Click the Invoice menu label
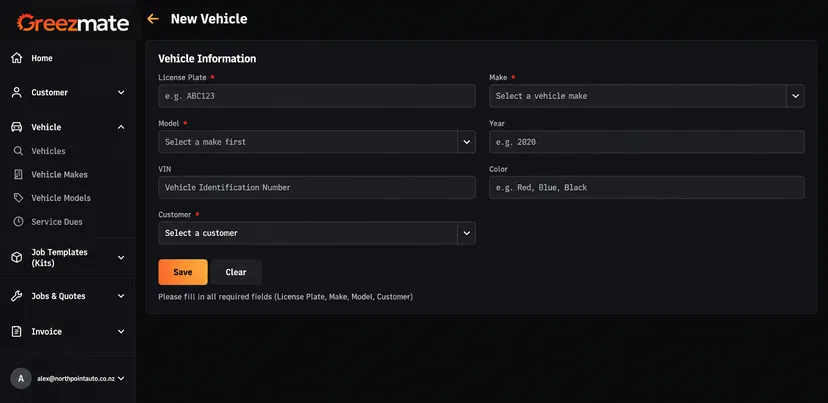Viewport: 828px width, 403px height. coord(46,332)
